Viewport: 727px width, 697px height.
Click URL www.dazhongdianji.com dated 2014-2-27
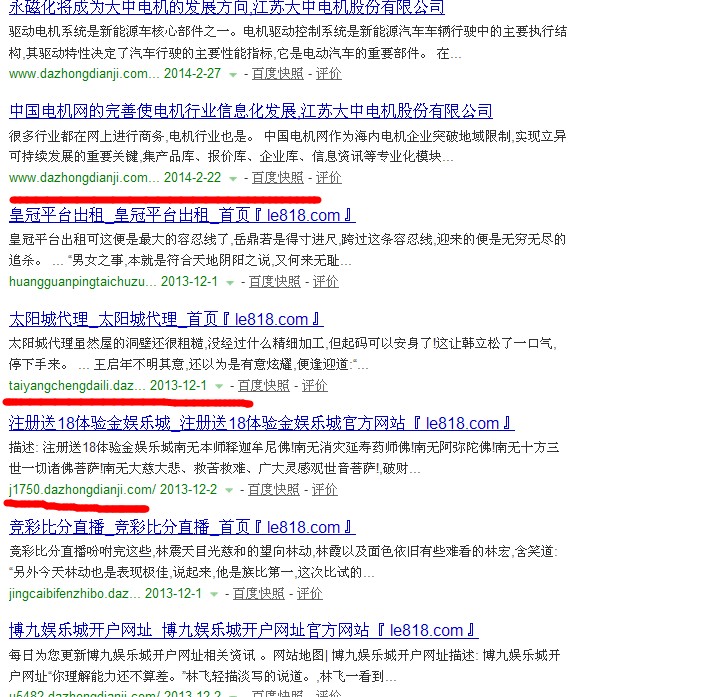point(83,74)
